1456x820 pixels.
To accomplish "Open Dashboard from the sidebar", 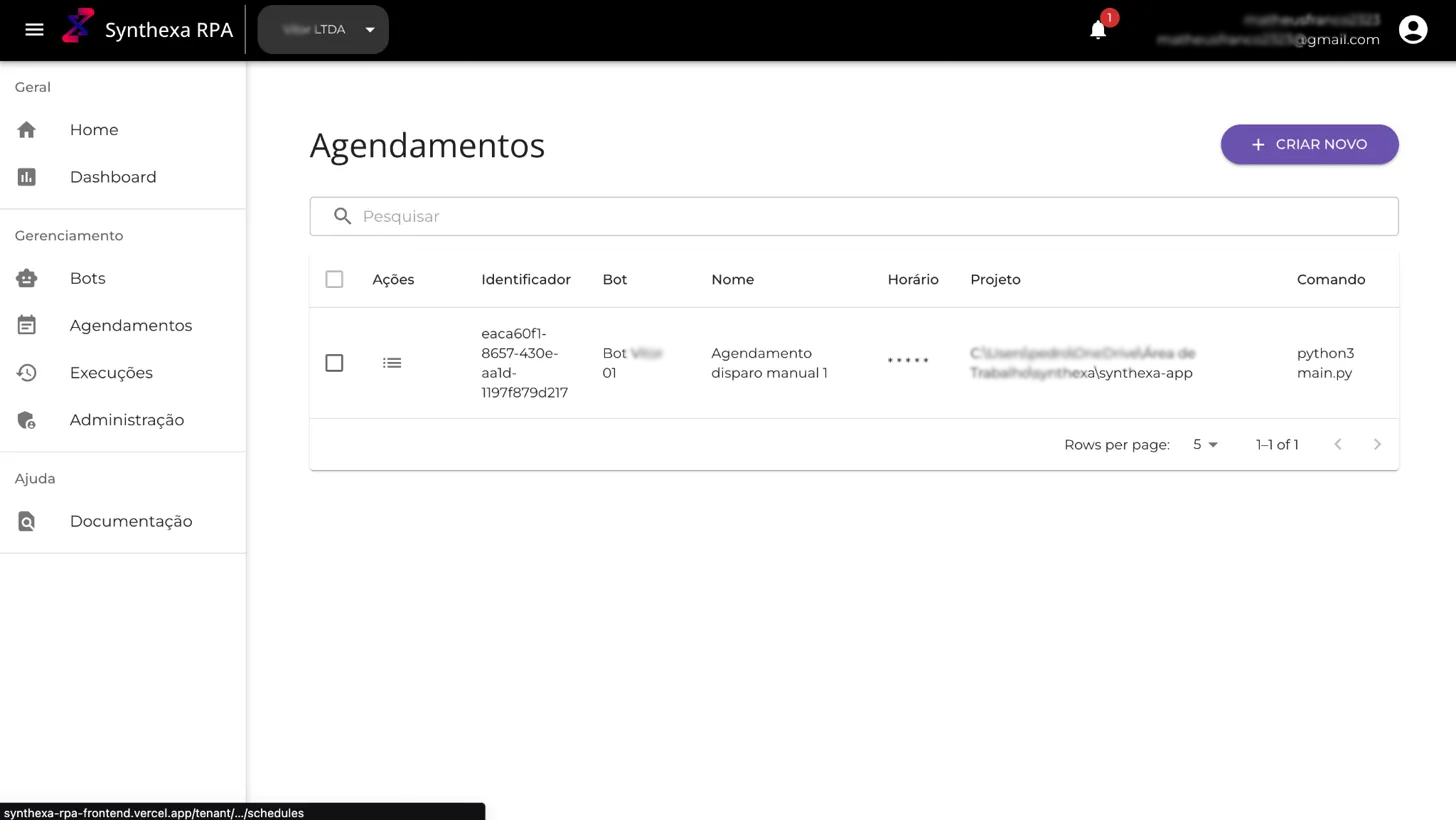I will pos(122,177).
